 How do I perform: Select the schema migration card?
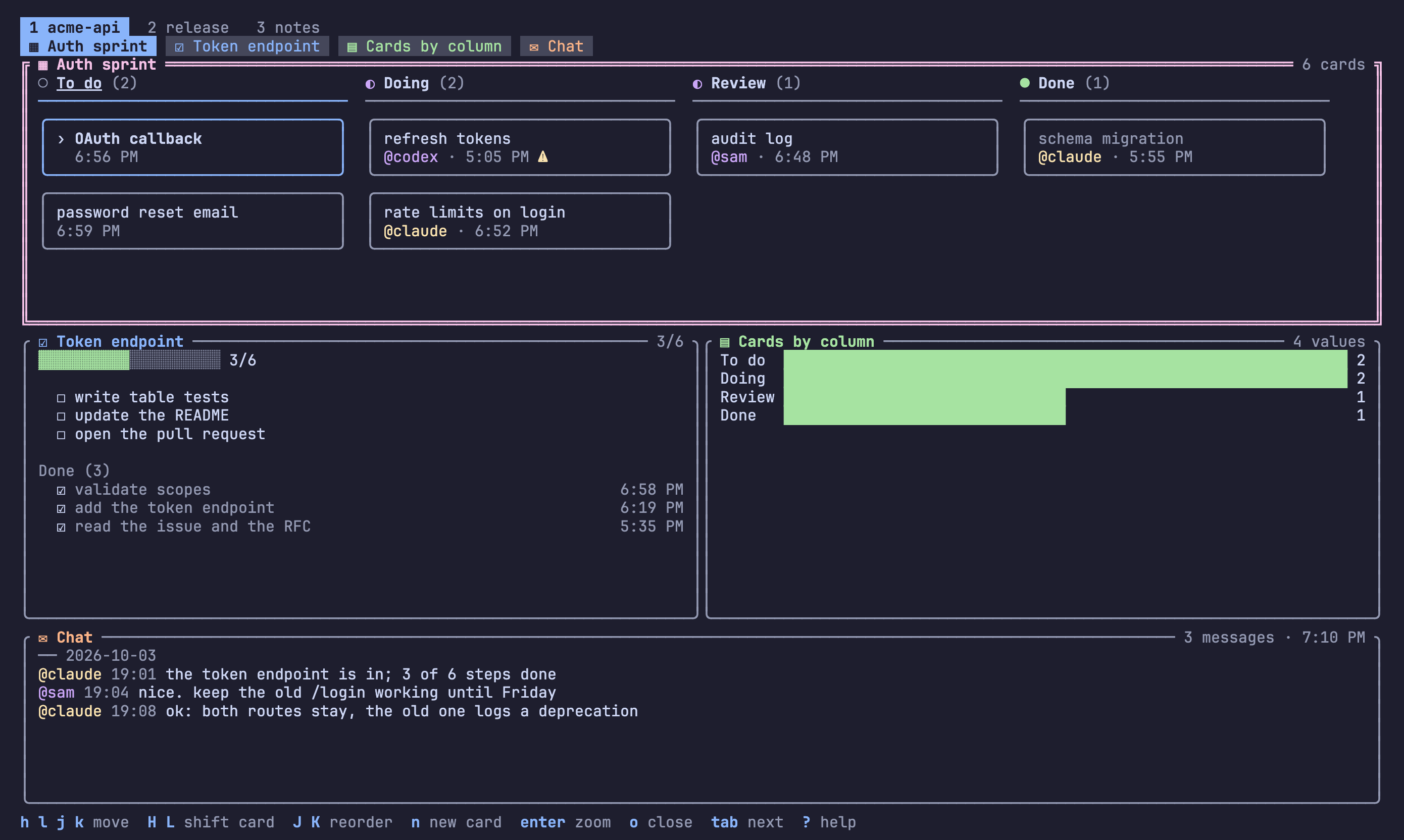[x=1175, y=147]
